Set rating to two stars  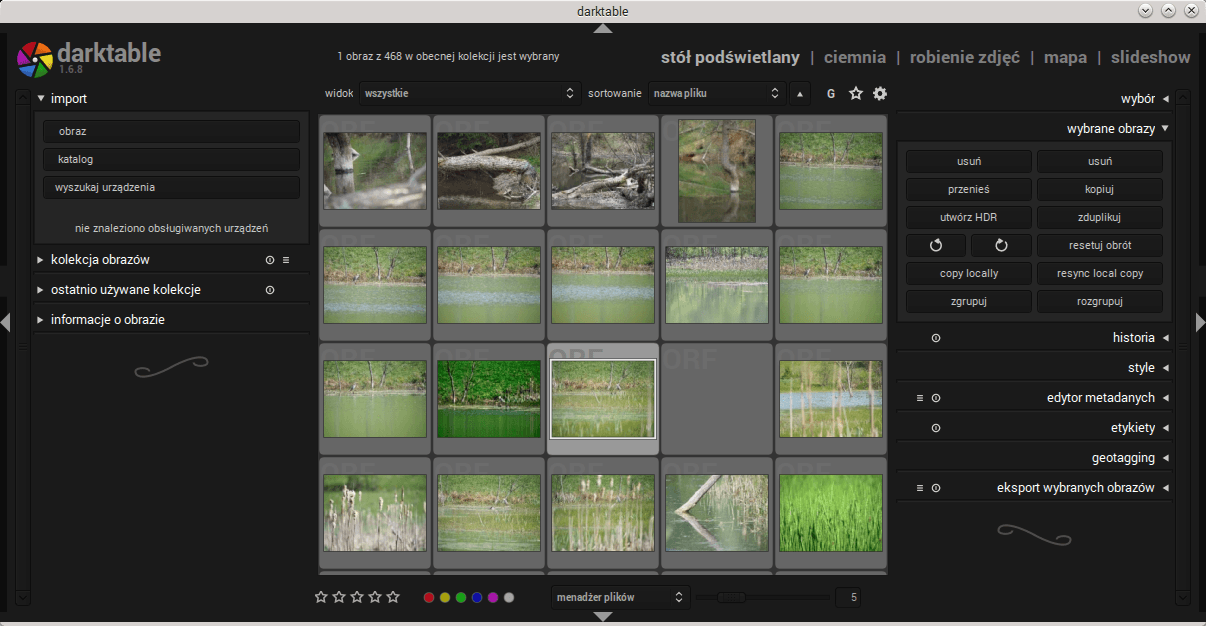click(339, 597)
